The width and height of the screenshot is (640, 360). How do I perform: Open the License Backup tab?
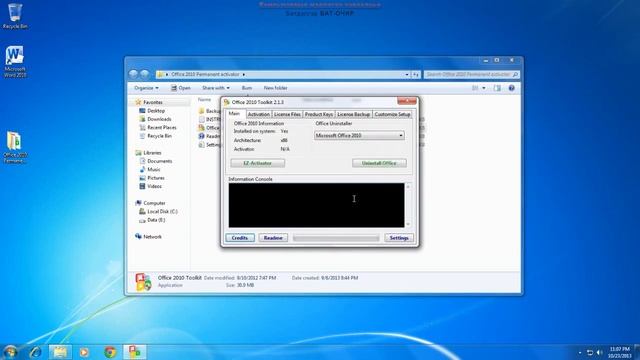[353, 114]
